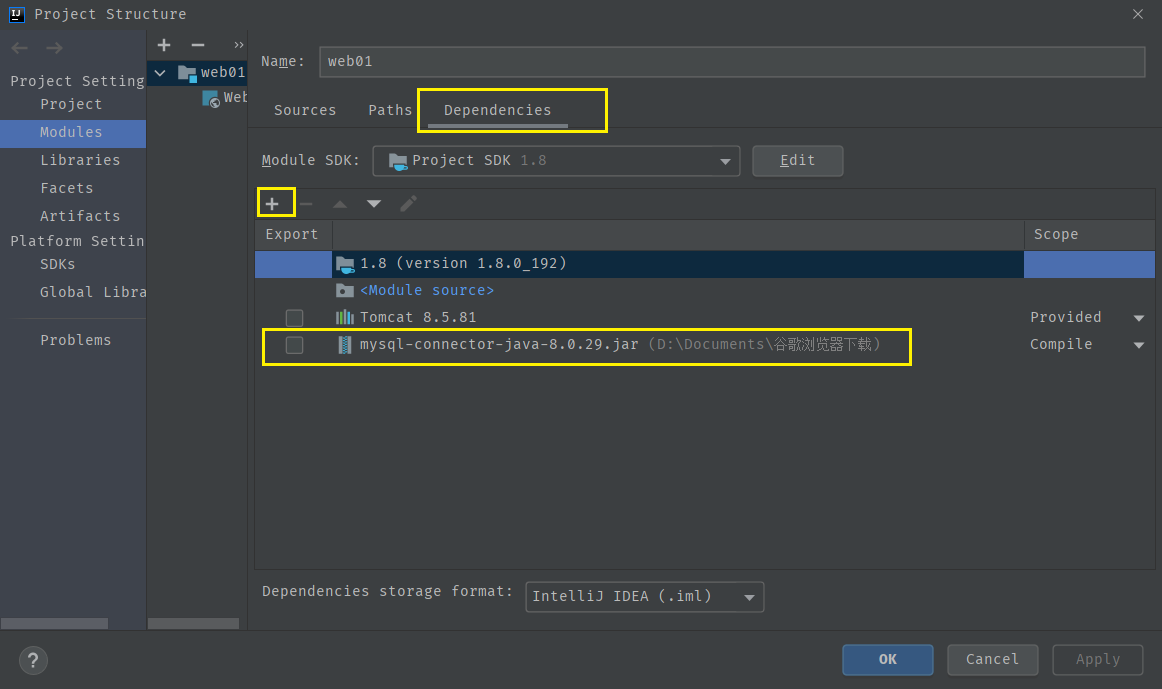The width and height of the screenshot is (1162, 689).
Task: Select Modules in sidebar
Action: click(71, 132)
